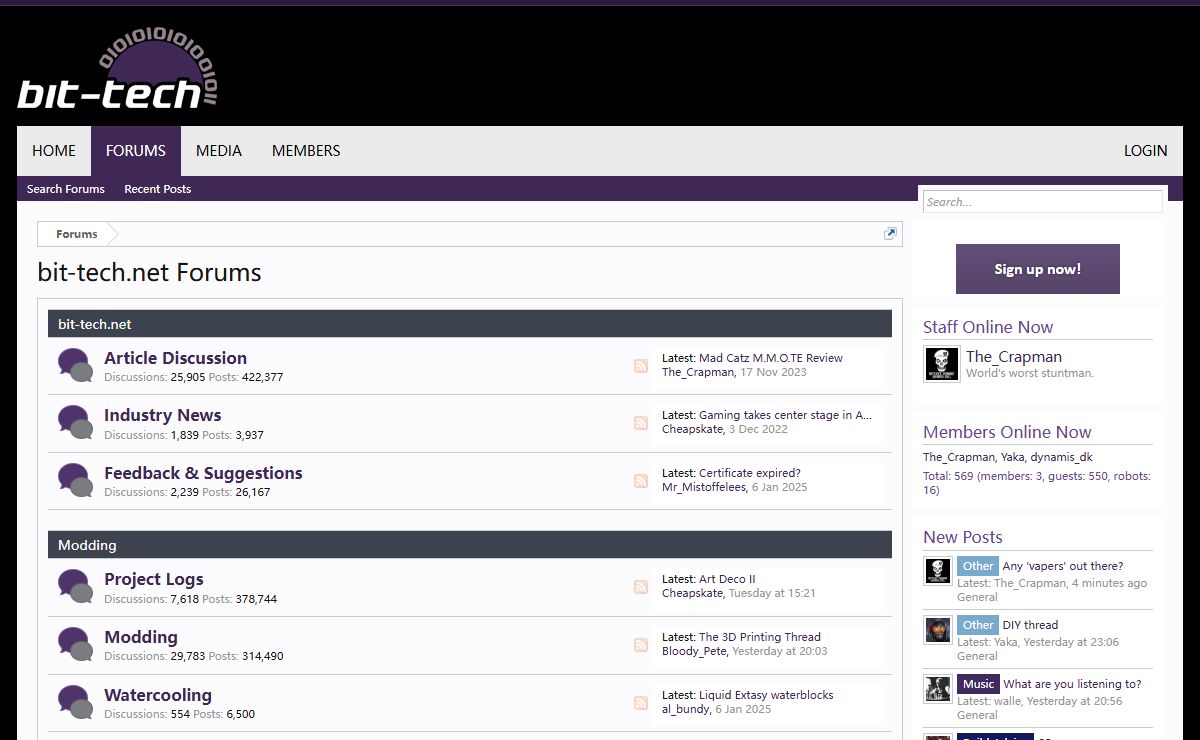Viewport: 1200px width, 740px height.
Task: Click Staff Online Now heading
Action: (988, 327)
